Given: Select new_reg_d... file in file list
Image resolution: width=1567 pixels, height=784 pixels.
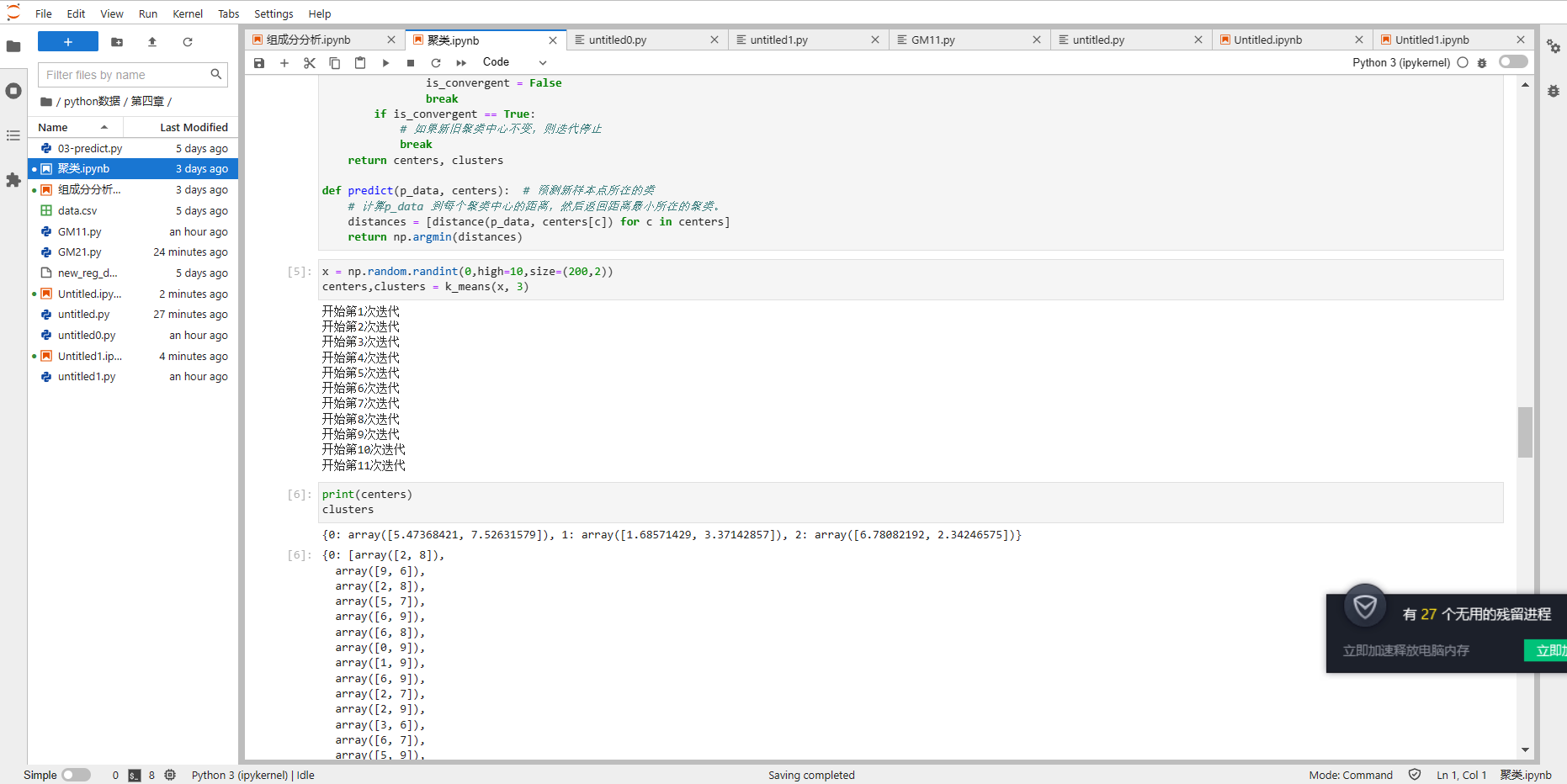Looking at the screenshot, I should click(x=134, y=273).
